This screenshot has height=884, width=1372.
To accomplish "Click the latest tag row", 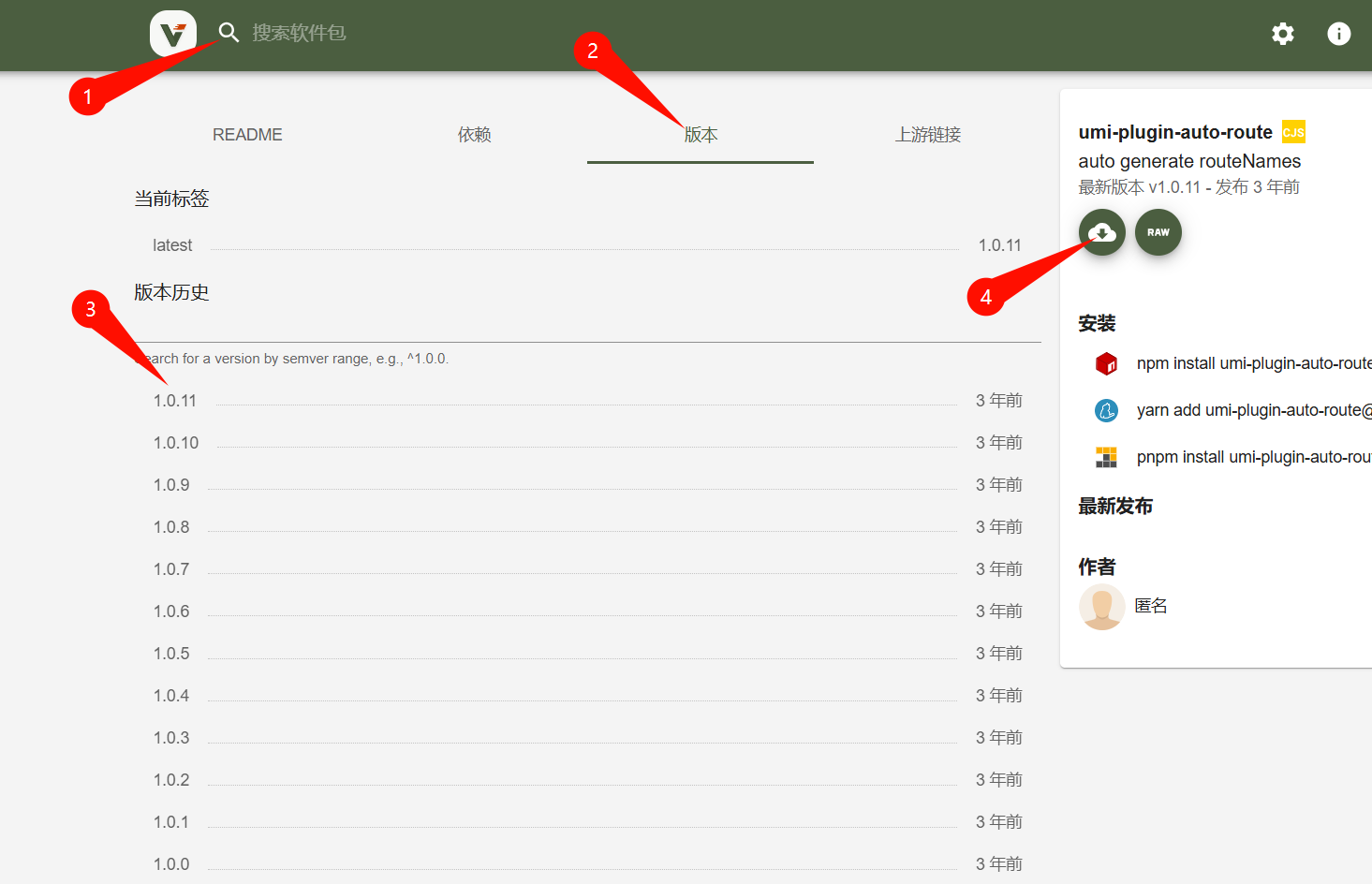I will pos(587,245).
